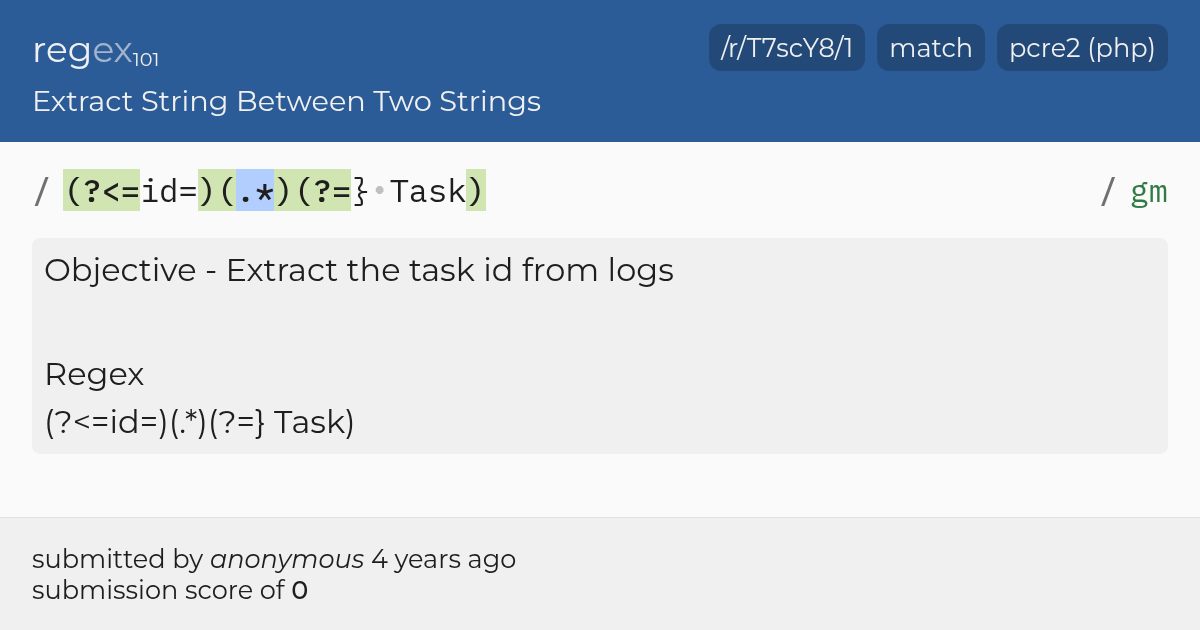Viewport: 1200px width, 630px height.
Task: Click the Task literal in the regex
Action: point(428,190)
